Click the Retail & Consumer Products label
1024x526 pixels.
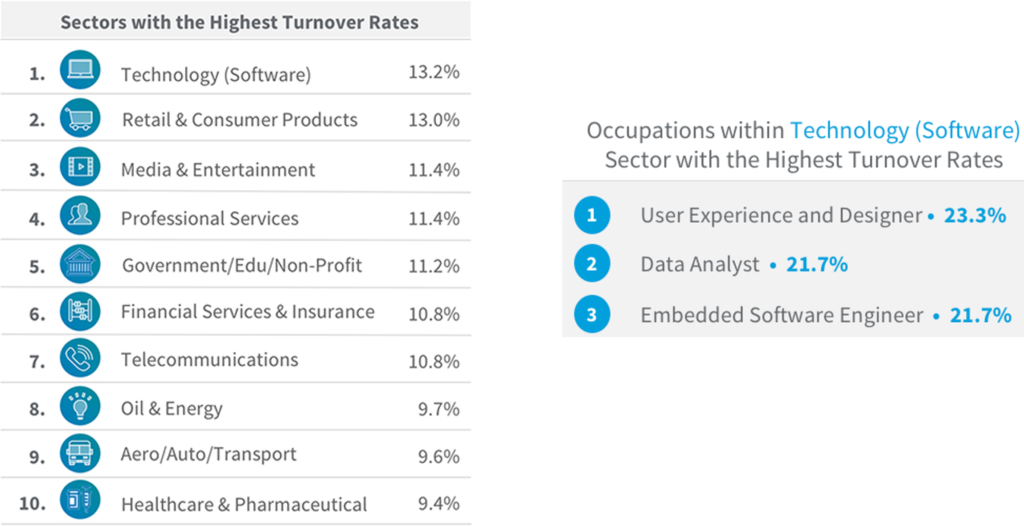coord(239,120)
